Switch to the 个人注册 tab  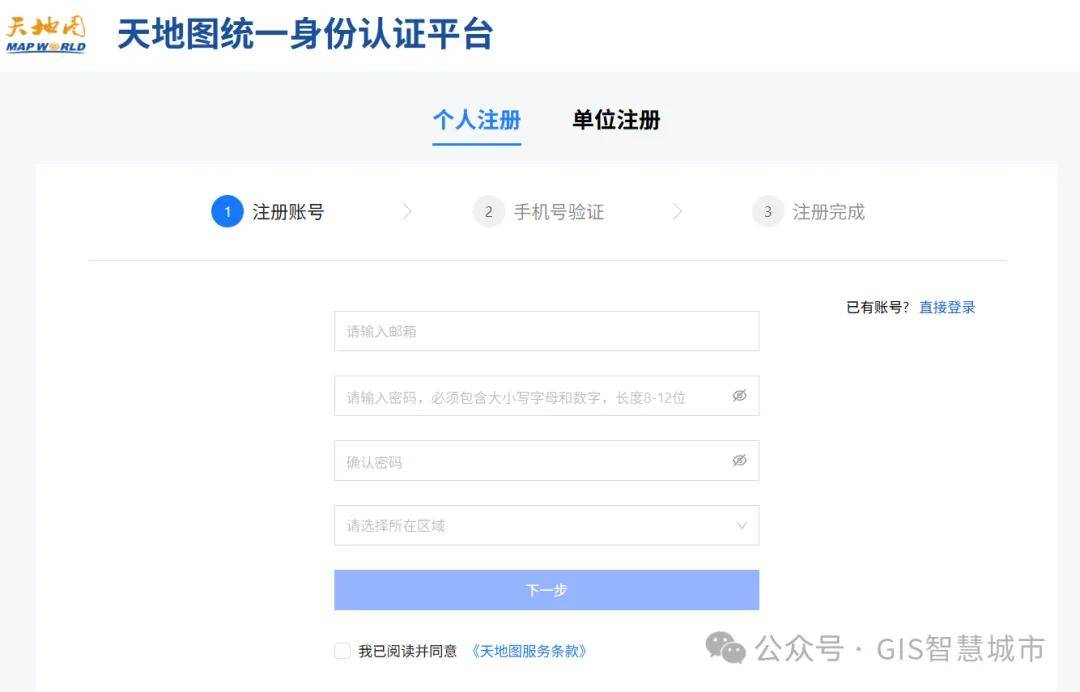(x=476, y=120)
